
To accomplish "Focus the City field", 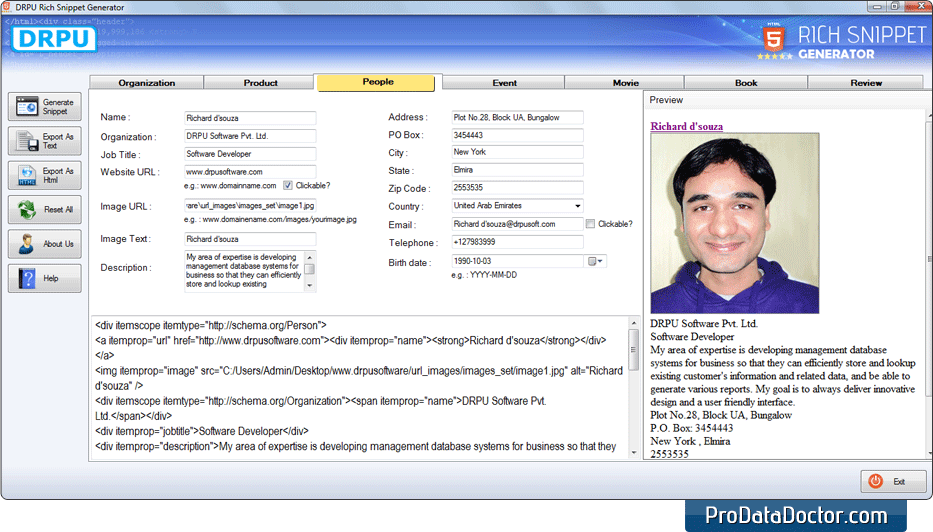I will tap(517, 152).
